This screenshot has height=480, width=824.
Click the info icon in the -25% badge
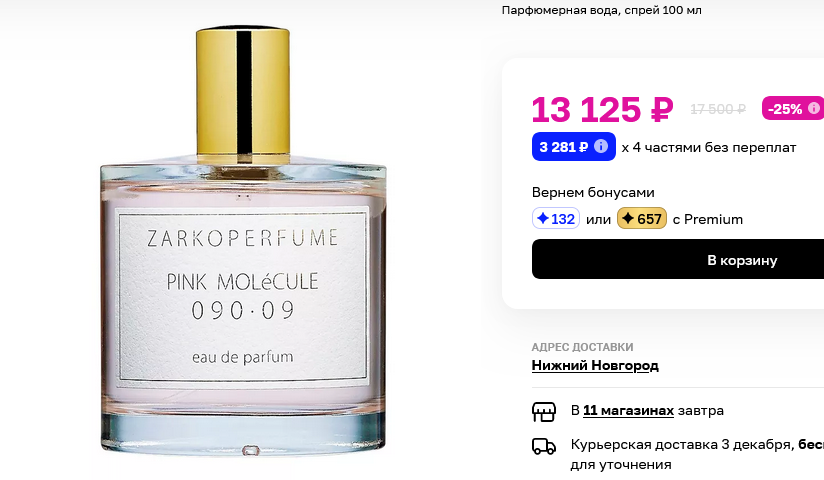click(x=813, y=108)
